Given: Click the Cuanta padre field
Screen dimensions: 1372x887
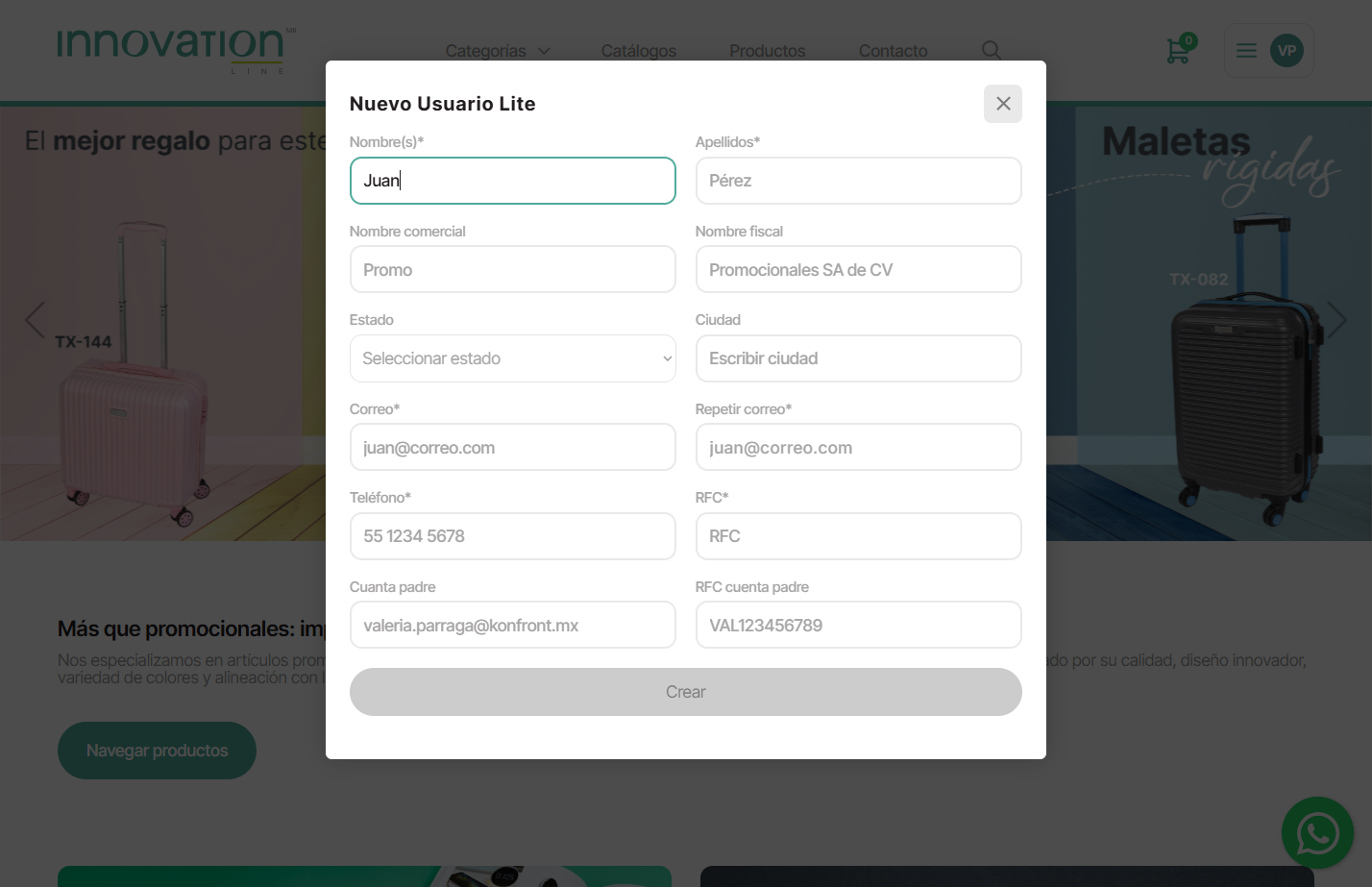Looking at the screenshot, I should pos(513,625).
